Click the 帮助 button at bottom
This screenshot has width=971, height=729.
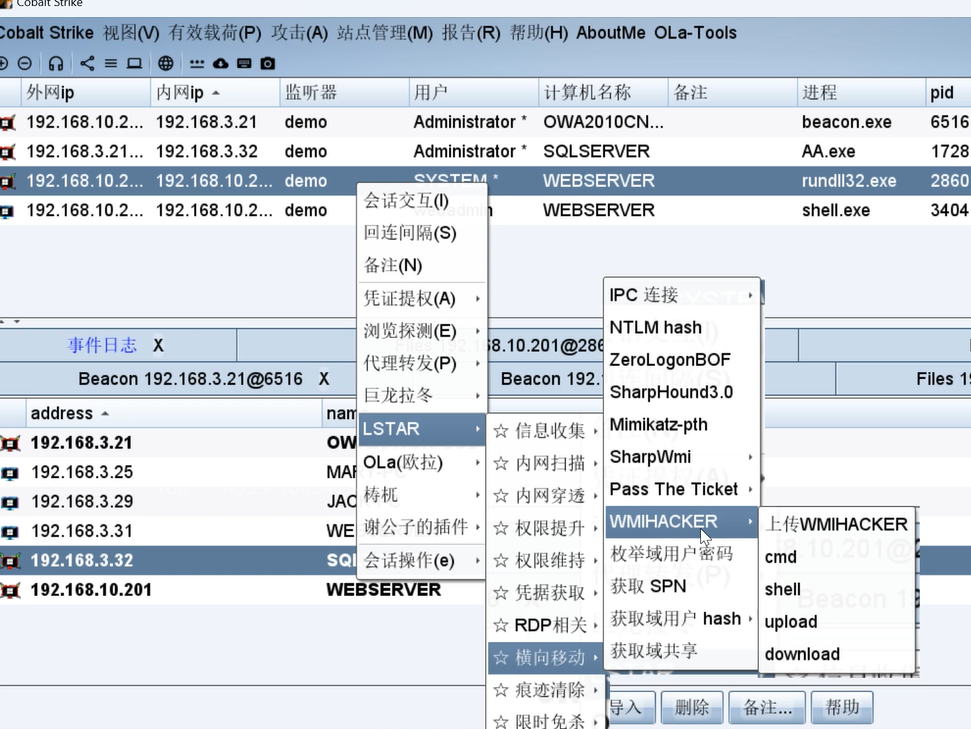[842, 707]
